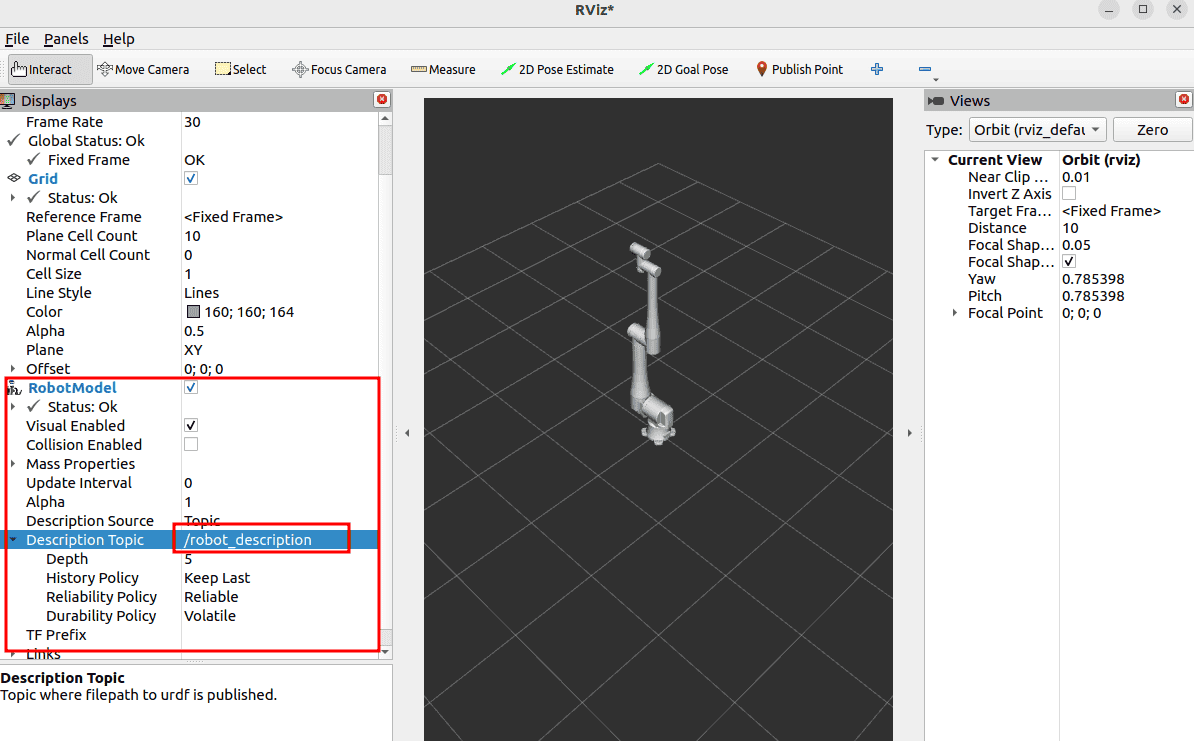The width and height of the screenshot is (1194, 741).
Task: Expand the Focal Point property
Action: (954, 313)
